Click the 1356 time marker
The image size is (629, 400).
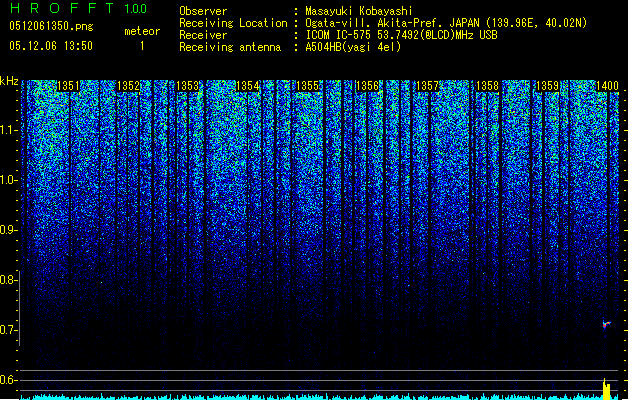tap(367, 86)
